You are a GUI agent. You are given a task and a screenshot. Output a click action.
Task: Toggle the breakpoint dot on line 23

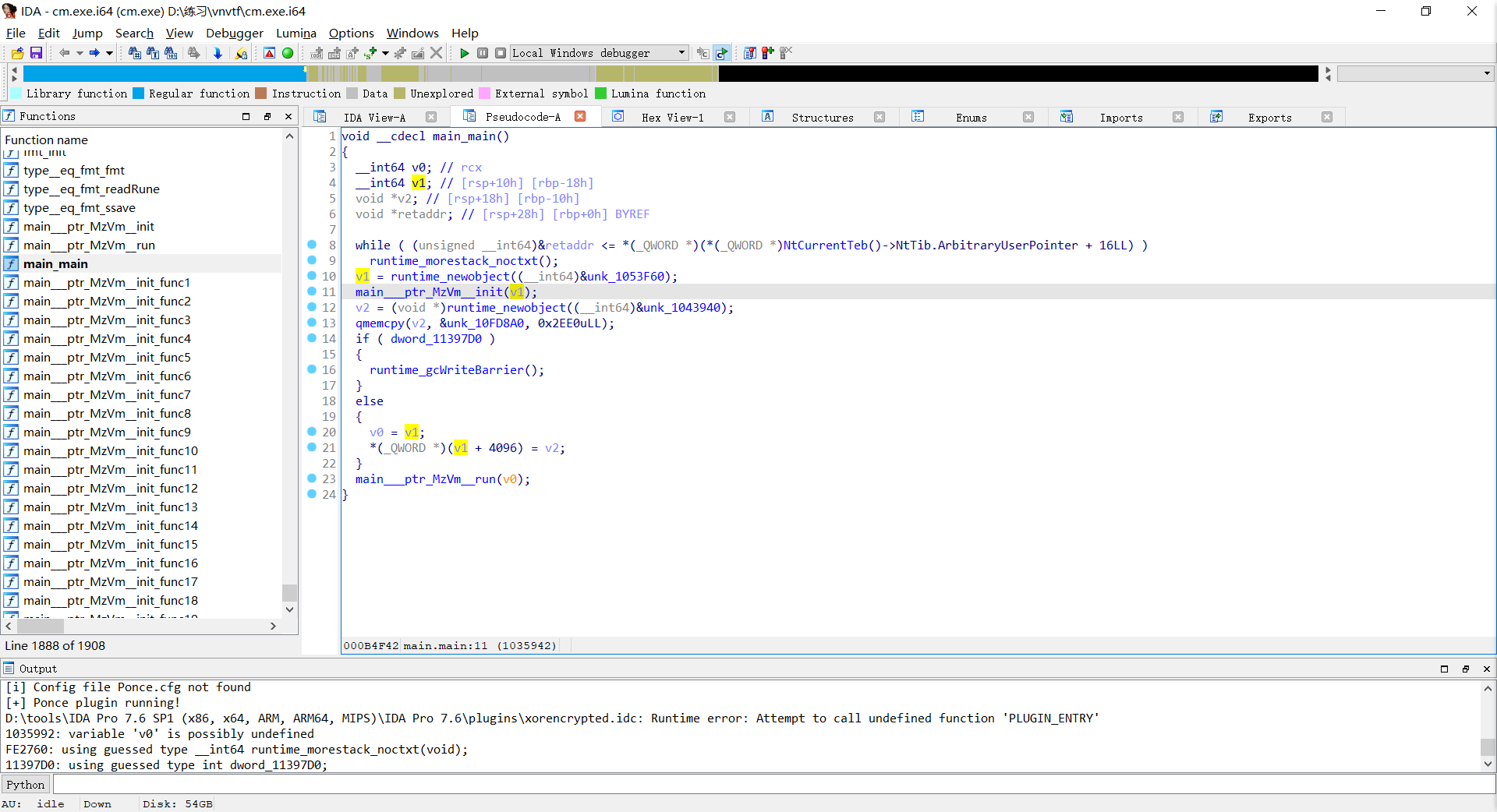point(312,478)
